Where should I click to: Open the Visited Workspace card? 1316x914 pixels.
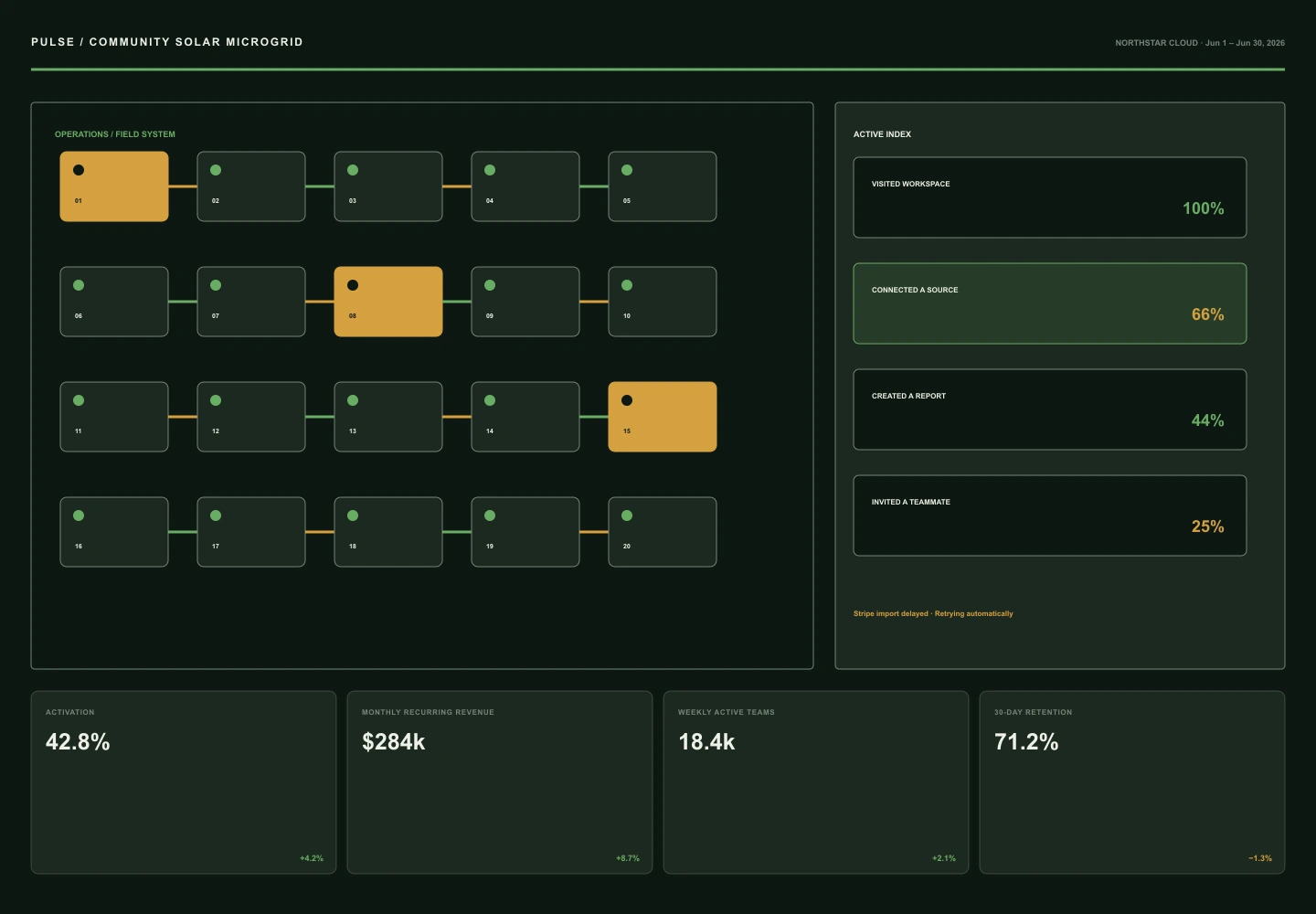tap(1050, 197)
